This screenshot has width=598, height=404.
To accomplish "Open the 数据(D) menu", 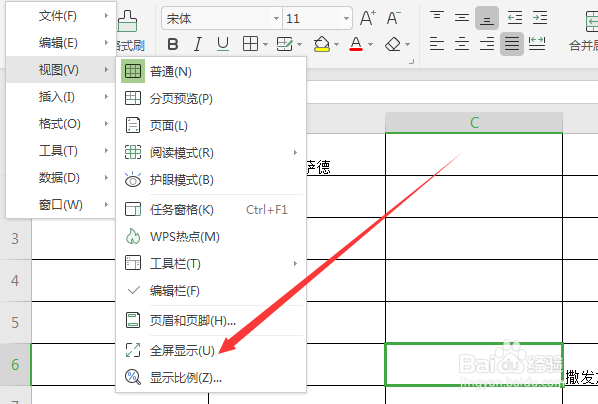I will (x=61, y=178).
